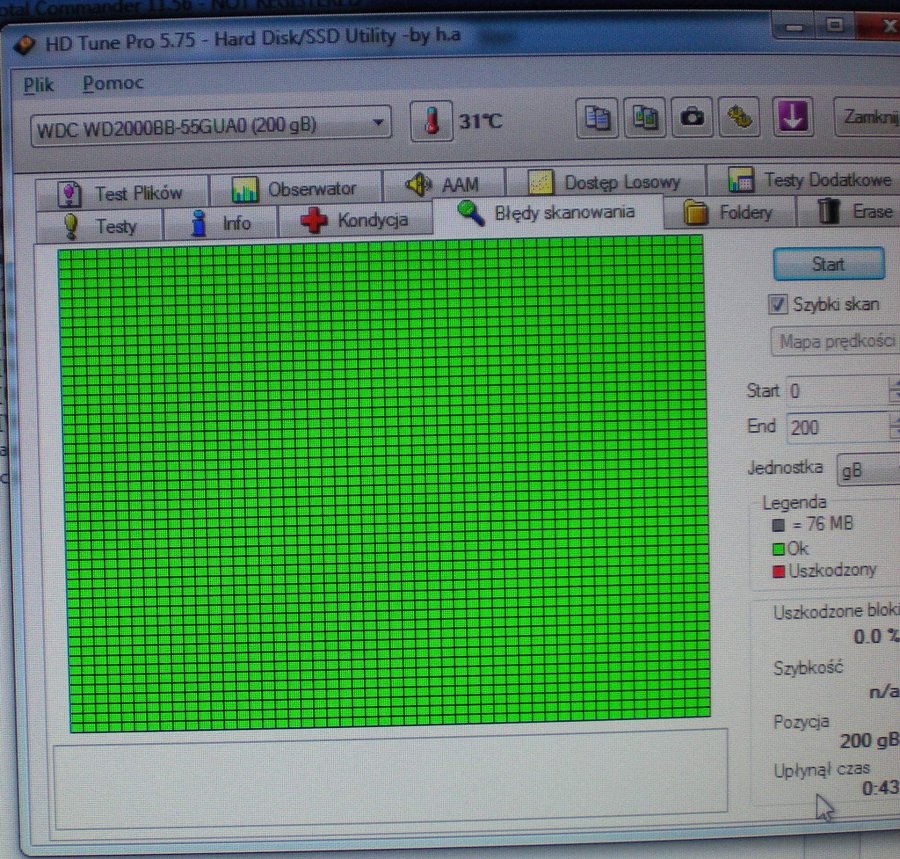Click the HD Tune Pro title bar icon
This screenshot has width=900, height=859.
[x=27, y=45]
